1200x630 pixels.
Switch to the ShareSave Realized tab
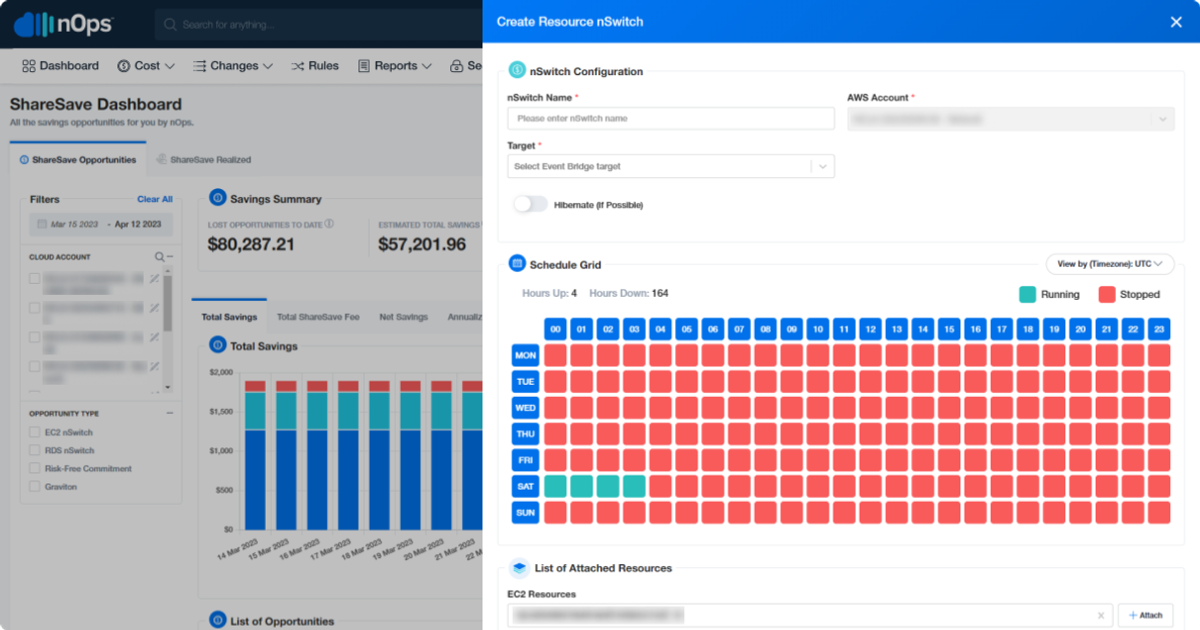(x=204, y=160)
